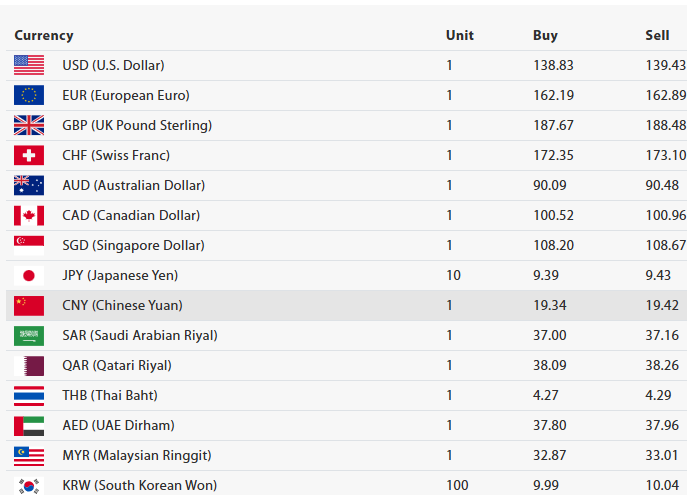Screen dimensions: 687x495
Task: Select the AED sell rate 37.96
Action: click(x=665, y=425)
